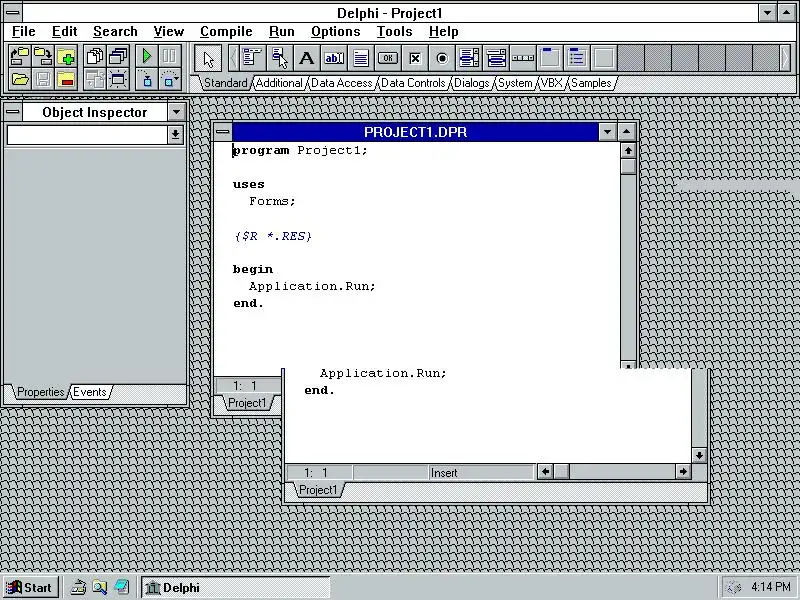Open the Delphi main window control menu box
Image resolution: width=800 pixels, height=600 pixels.
(x=13, y=13)
